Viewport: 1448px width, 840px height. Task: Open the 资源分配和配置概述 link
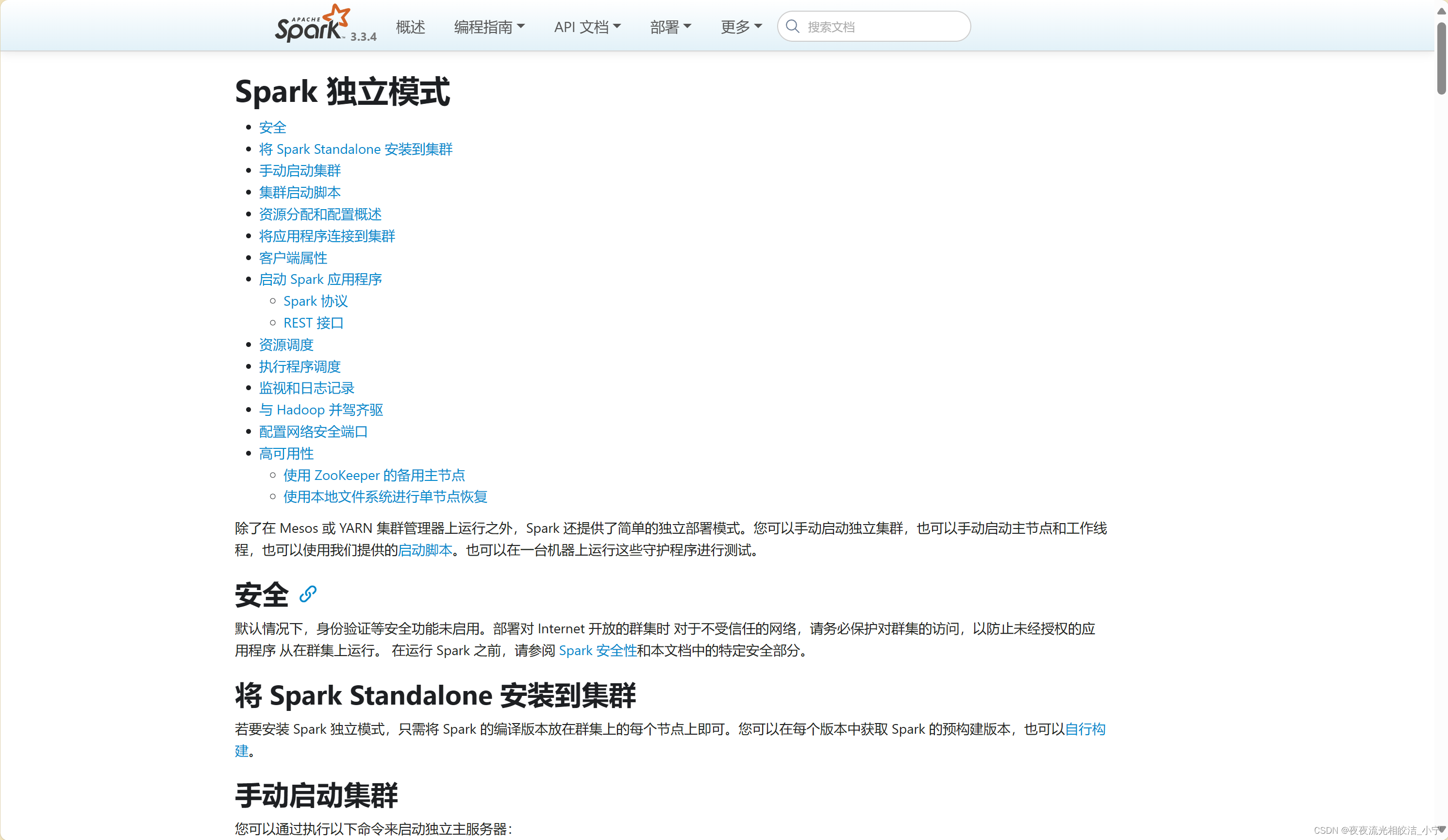[320, 214]
